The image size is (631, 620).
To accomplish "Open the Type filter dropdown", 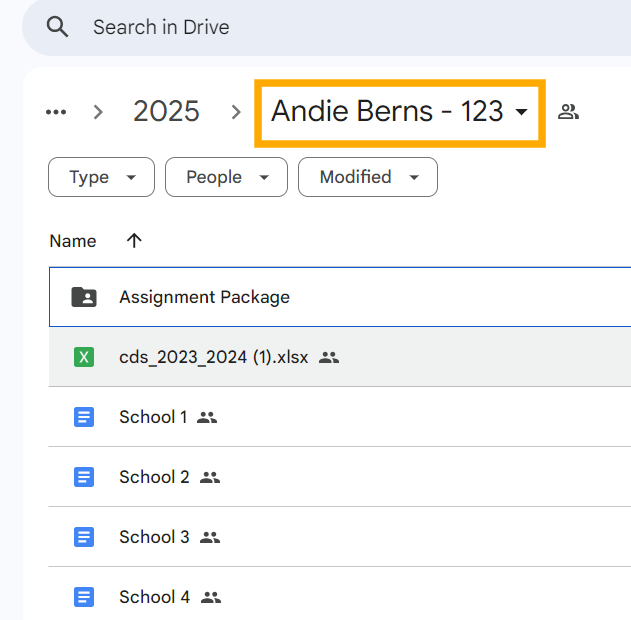I will [101, 177].
